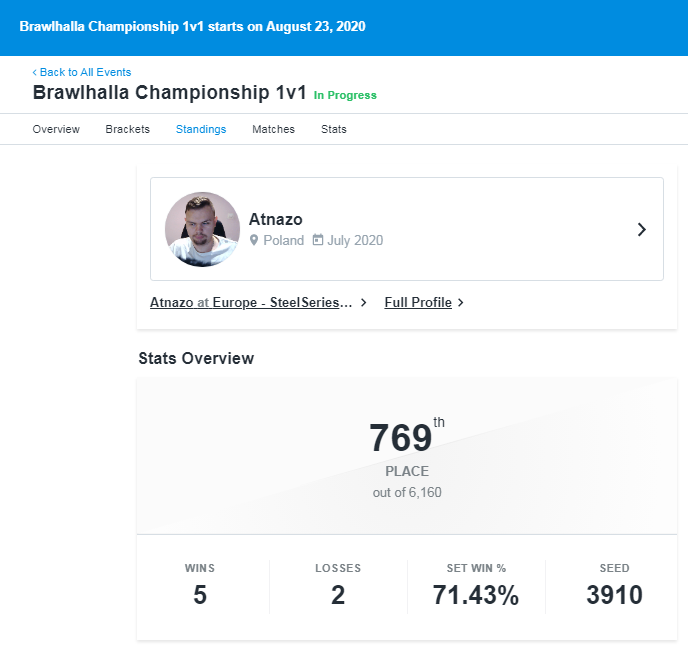This screenshot has height=646, width=688.
Task: Open the Matches tab
Action: pos(273,129)
